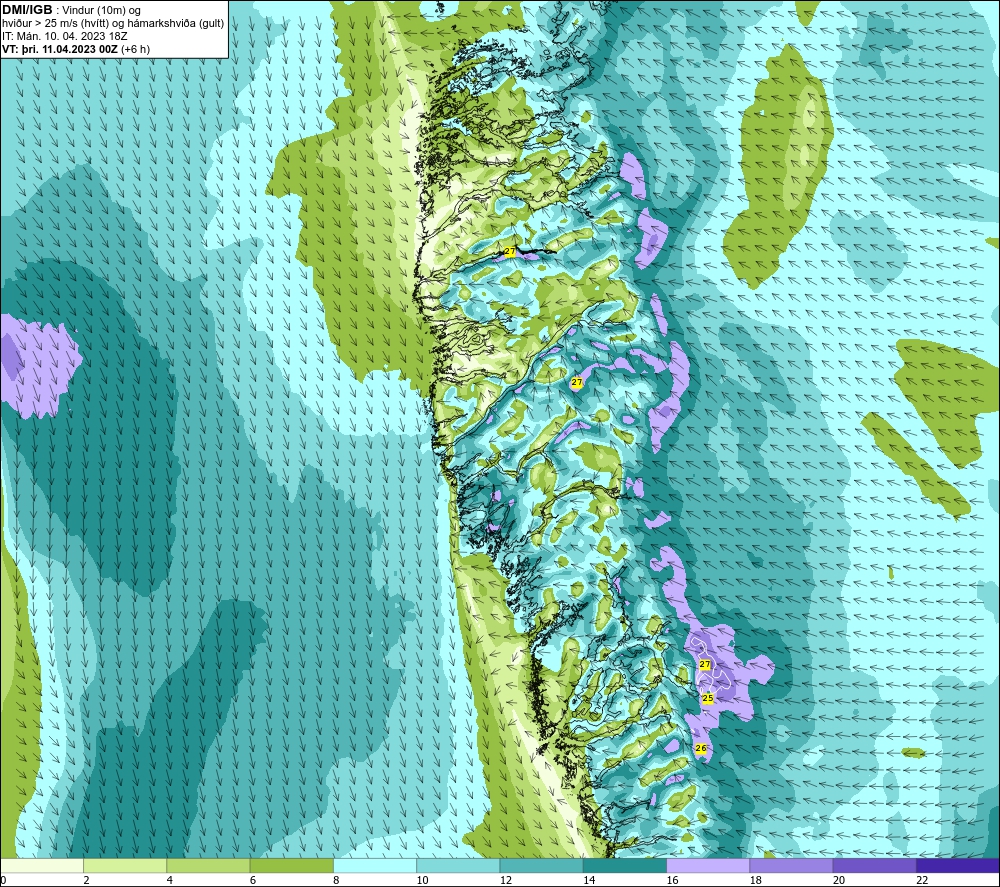Image resolution: width=1000 pixels, height=887 pixels.
Task: Click the legend scale value 20
Action: click(x=839, y=880)
